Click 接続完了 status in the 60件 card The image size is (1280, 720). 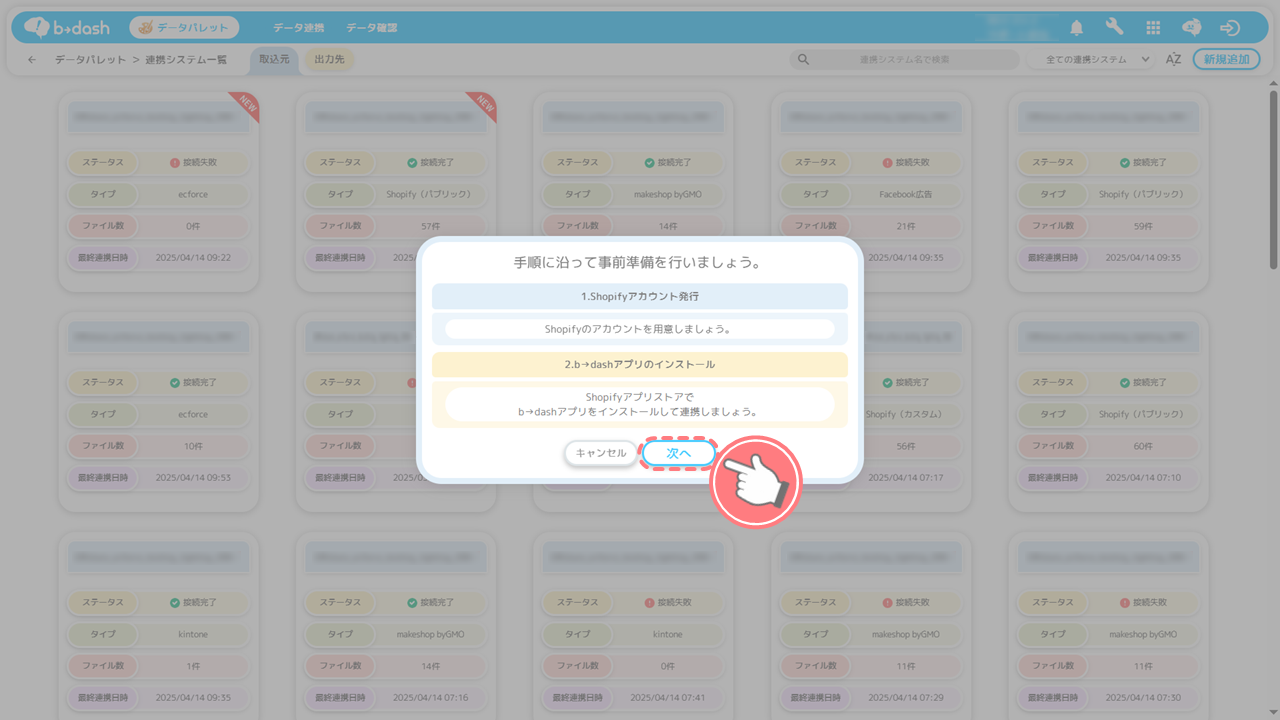(1141, 382)
